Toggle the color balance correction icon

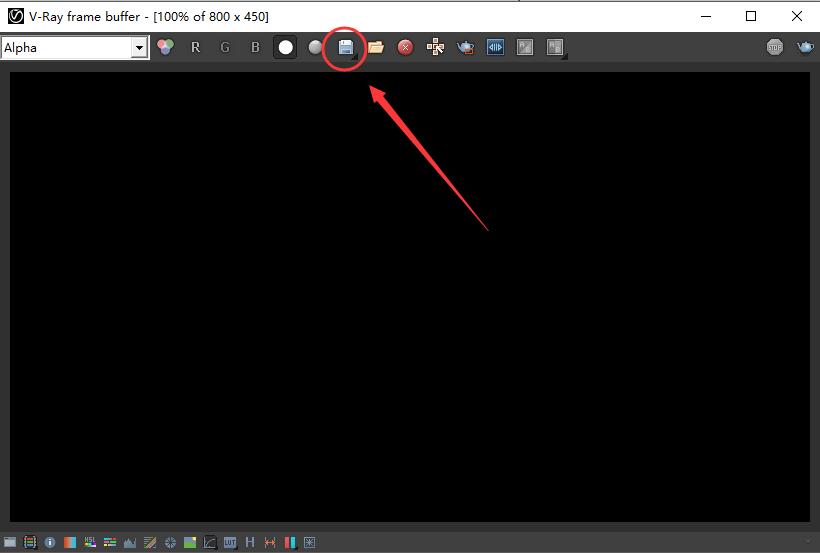(110, 543)
